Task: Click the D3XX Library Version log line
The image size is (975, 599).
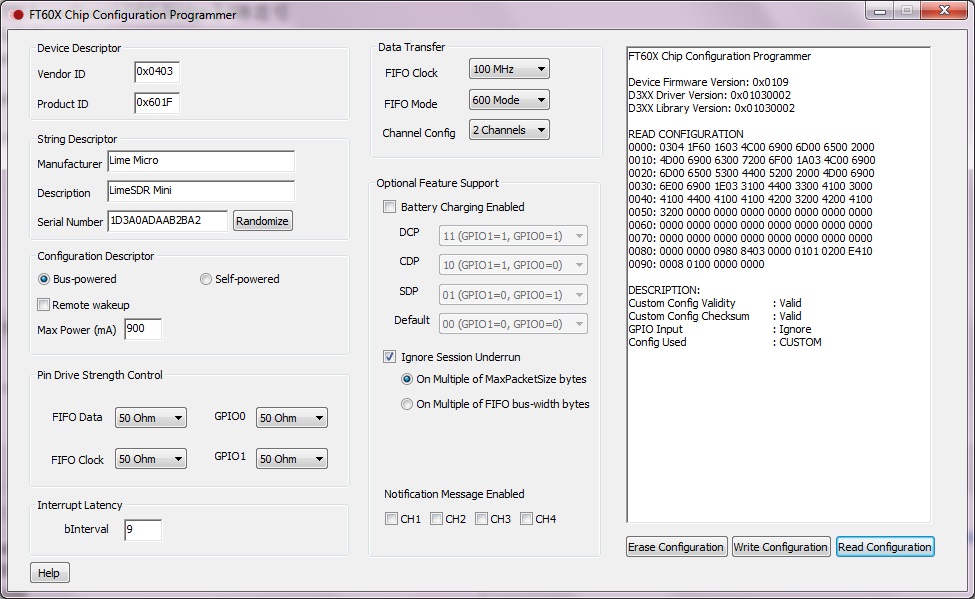Action: pyautogui.click(x=711, y=108)
